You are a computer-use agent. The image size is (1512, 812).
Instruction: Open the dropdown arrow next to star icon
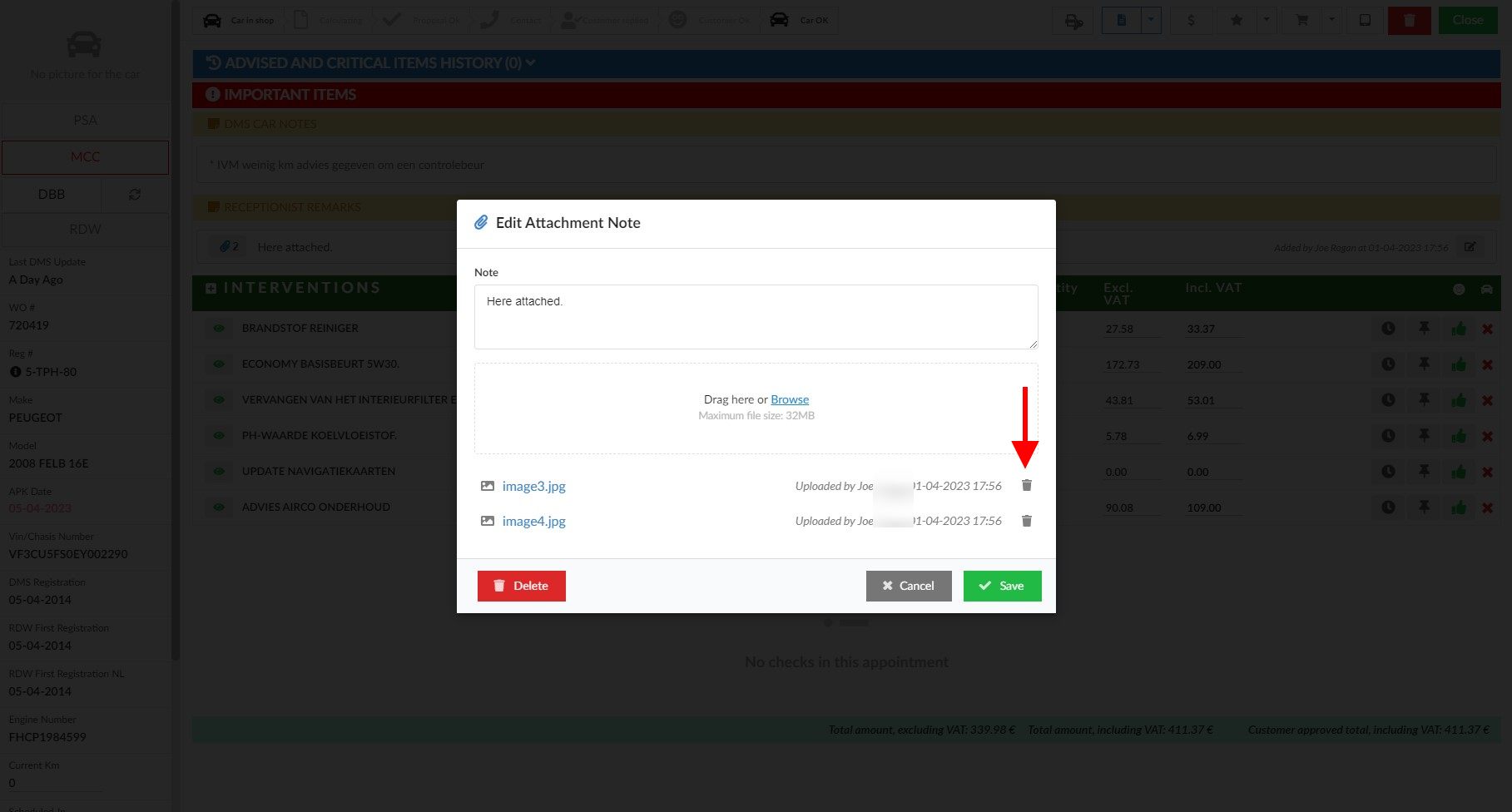[1266, 20]
